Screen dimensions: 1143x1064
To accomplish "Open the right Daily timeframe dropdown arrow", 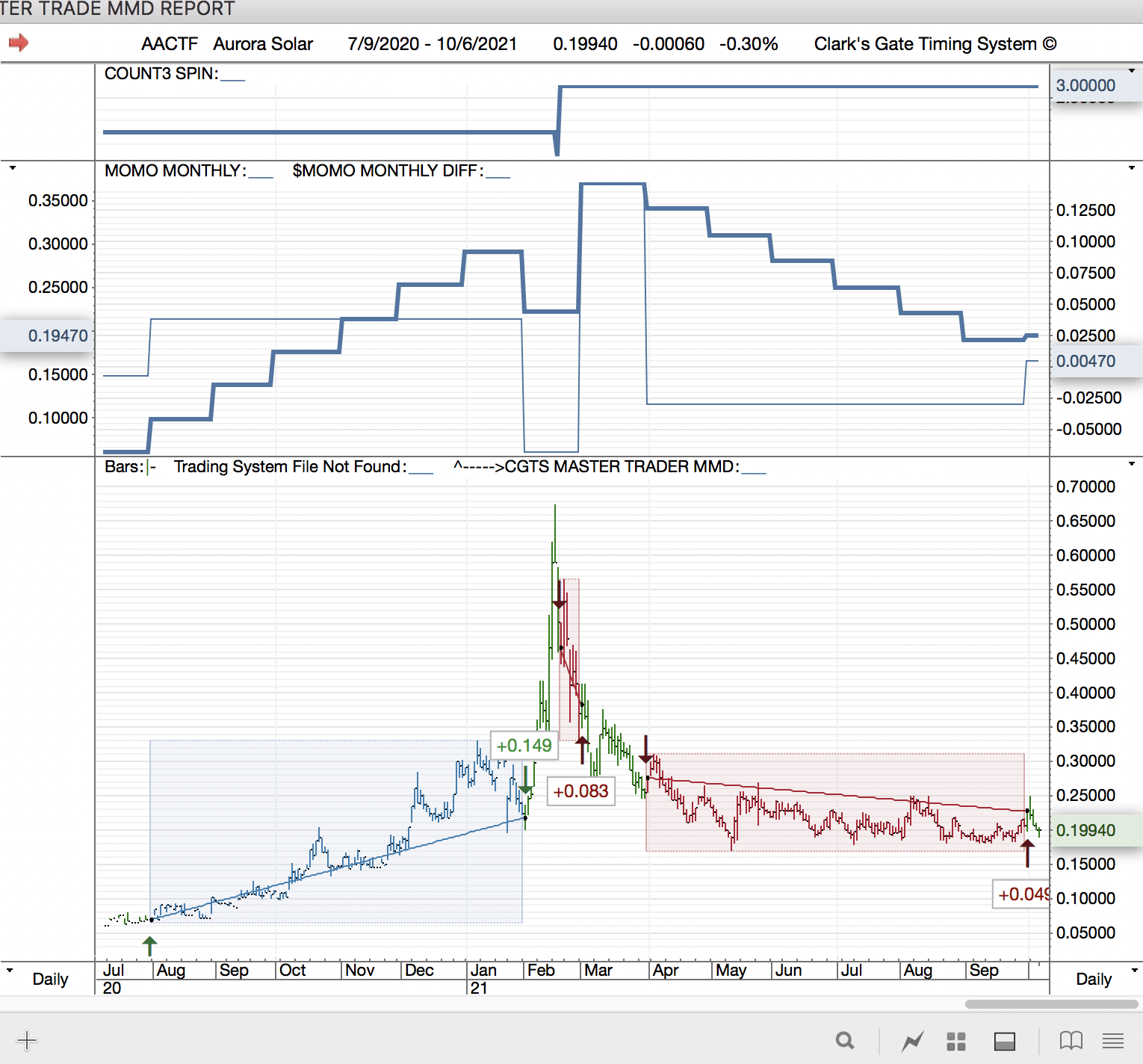I will [1134, 970].
